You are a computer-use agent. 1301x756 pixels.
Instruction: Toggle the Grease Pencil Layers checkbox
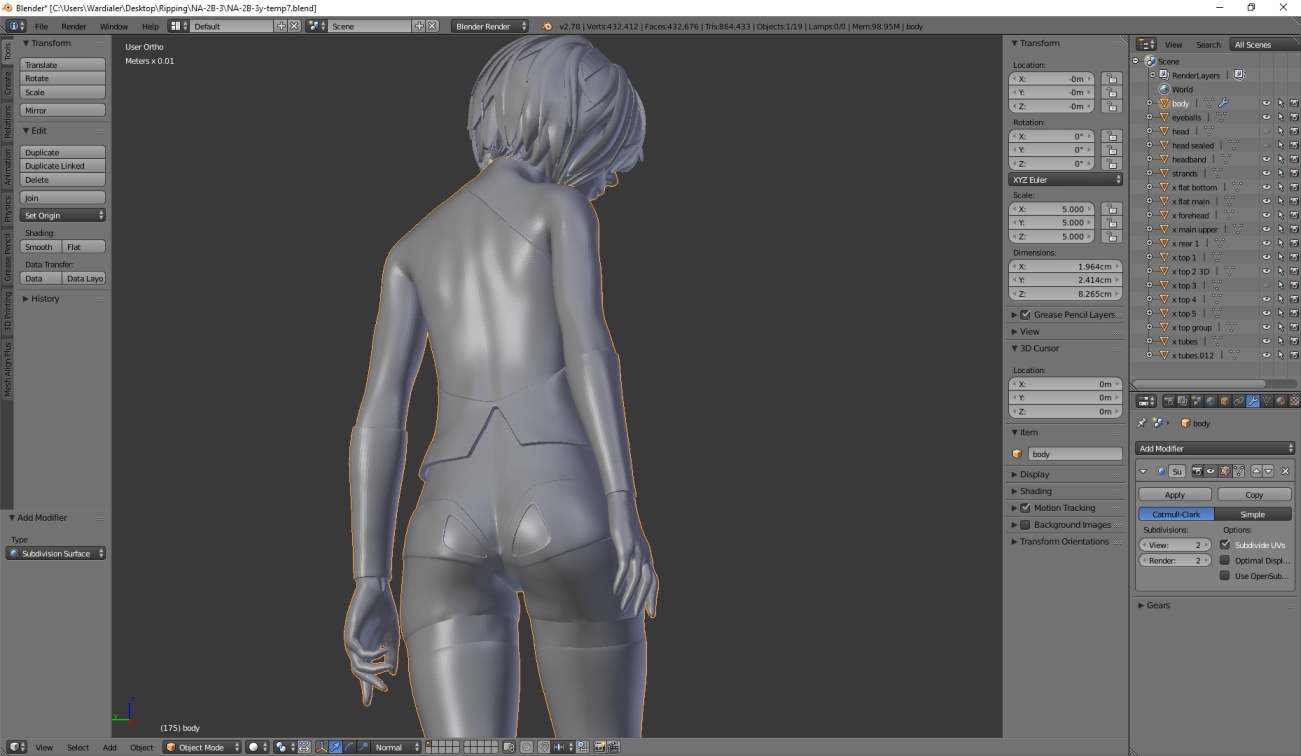pos(1025,314)
